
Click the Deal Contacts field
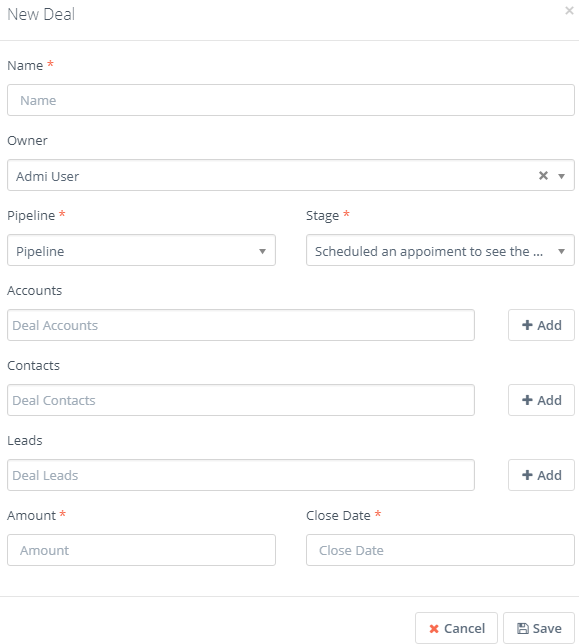coord(241,400)
